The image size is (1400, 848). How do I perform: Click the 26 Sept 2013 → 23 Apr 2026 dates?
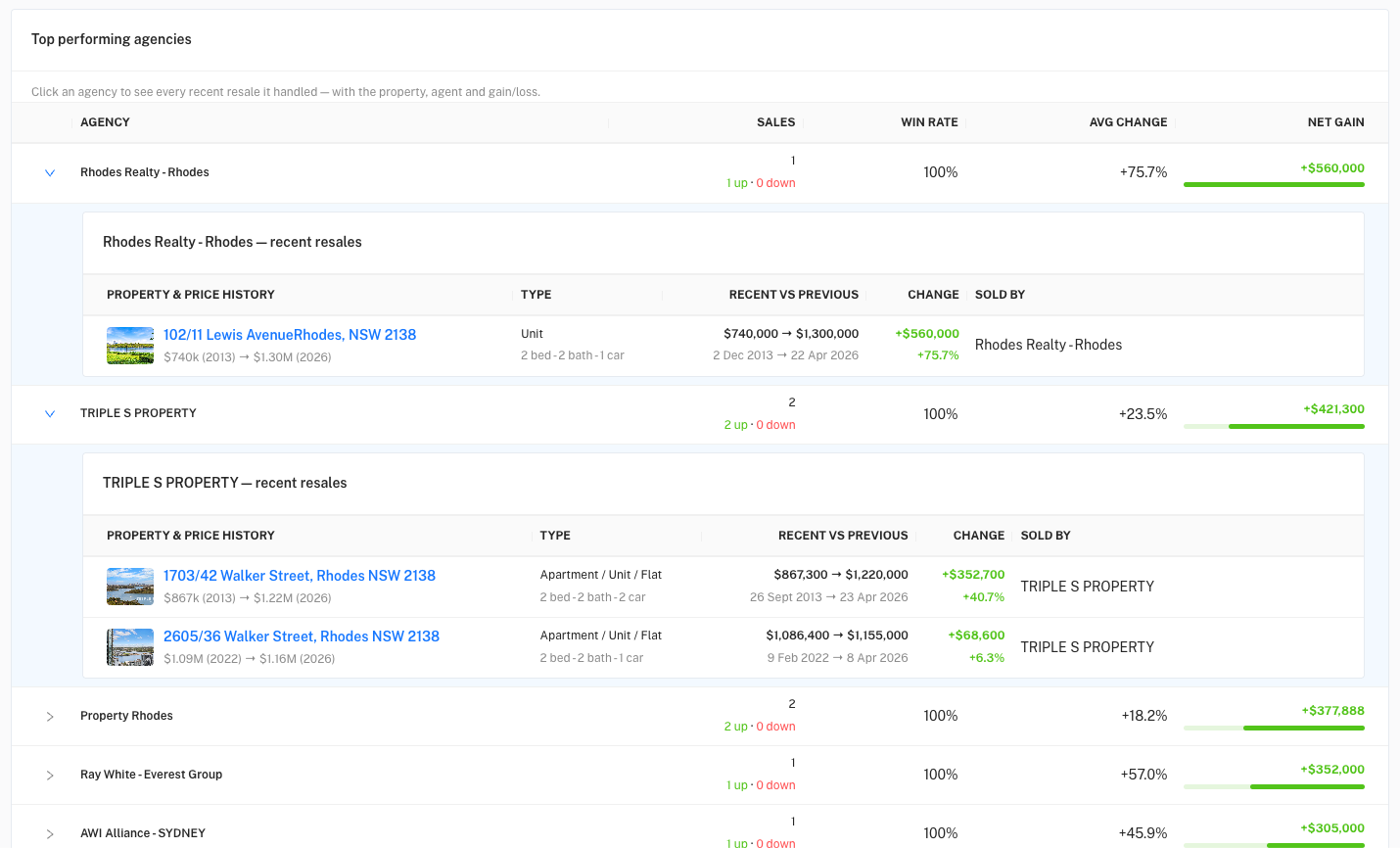coord(829,597)
